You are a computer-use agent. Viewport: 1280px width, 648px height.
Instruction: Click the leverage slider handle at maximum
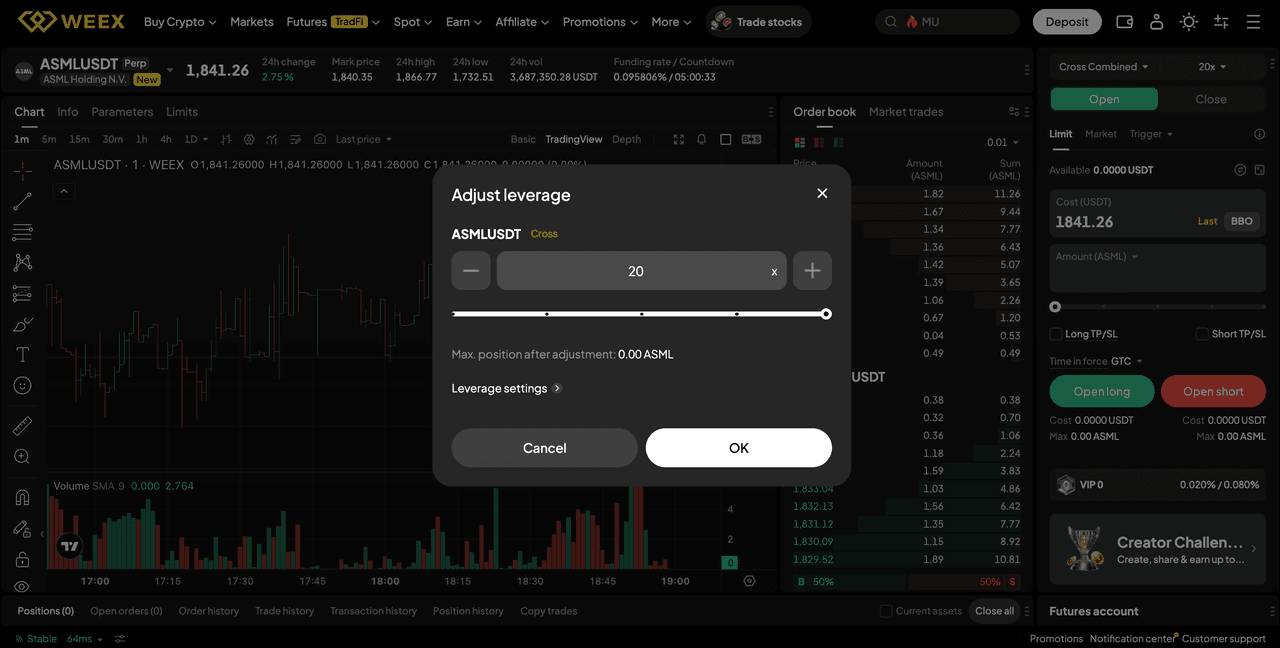tap(826, 314)
